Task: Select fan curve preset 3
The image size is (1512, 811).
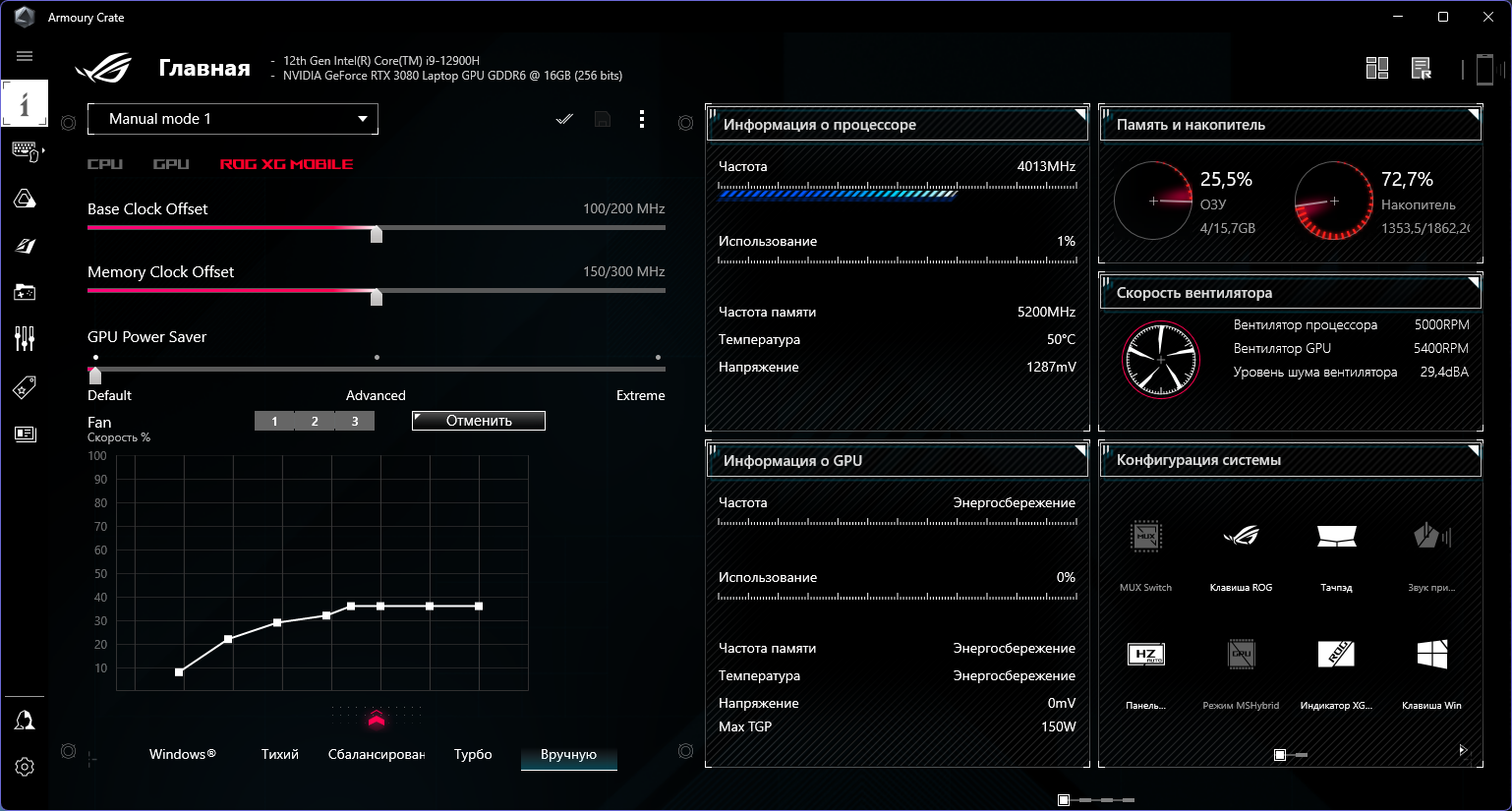Action: [355, 421]
